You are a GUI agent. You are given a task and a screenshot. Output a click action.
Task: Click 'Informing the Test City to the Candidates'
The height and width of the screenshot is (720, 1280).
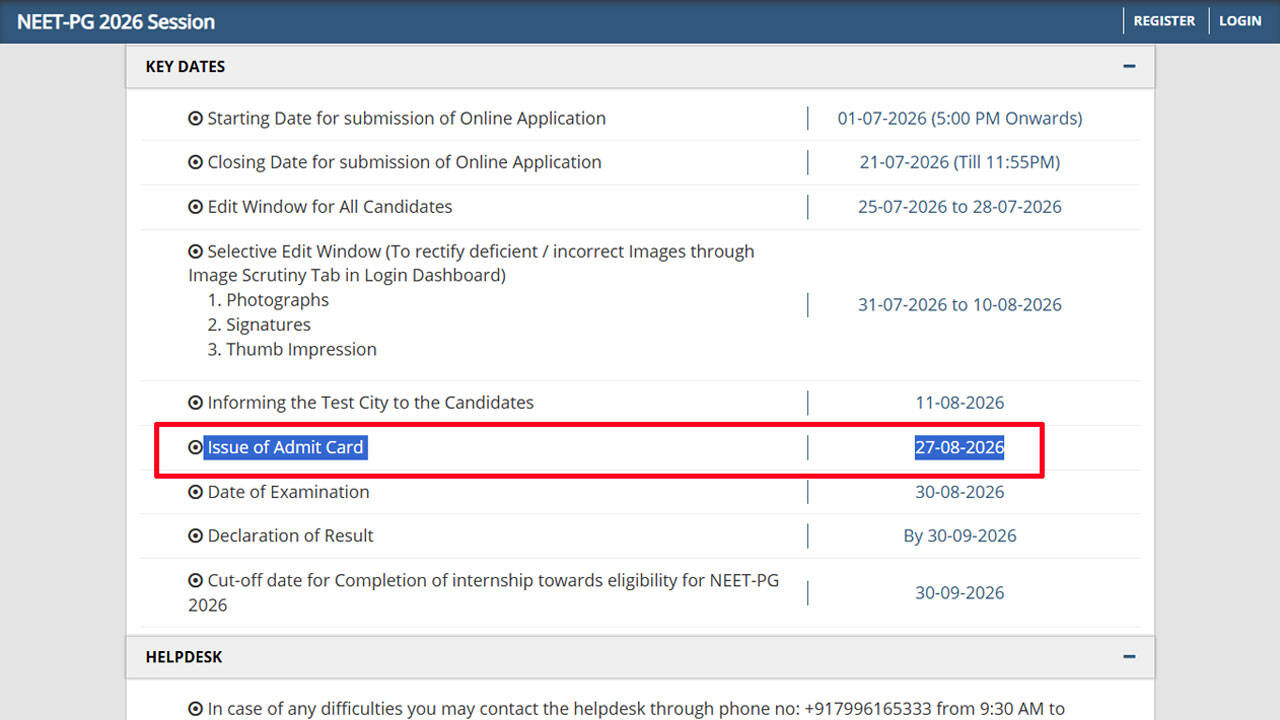[370, 402]
